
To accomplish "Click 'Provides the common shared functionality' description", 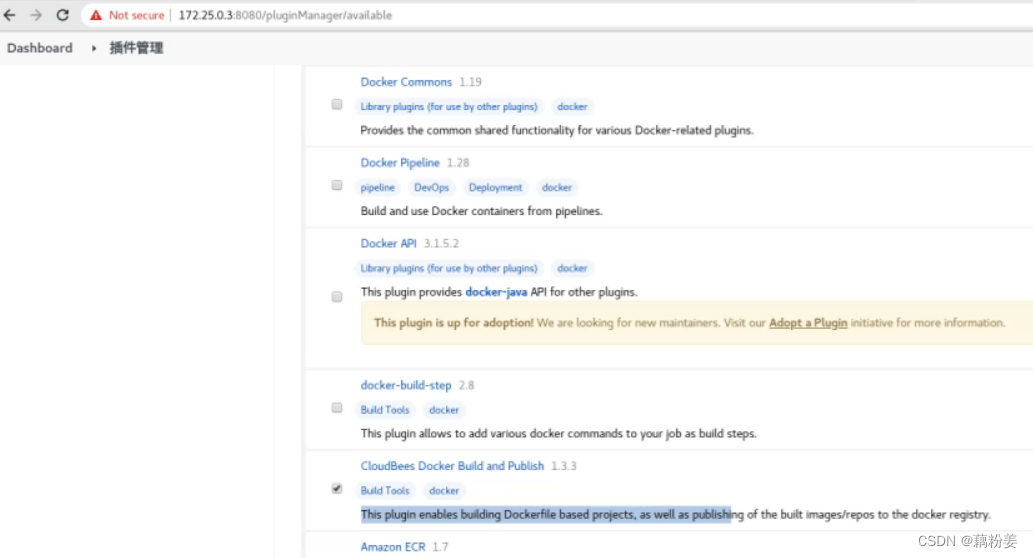I will tap(557, 130).
